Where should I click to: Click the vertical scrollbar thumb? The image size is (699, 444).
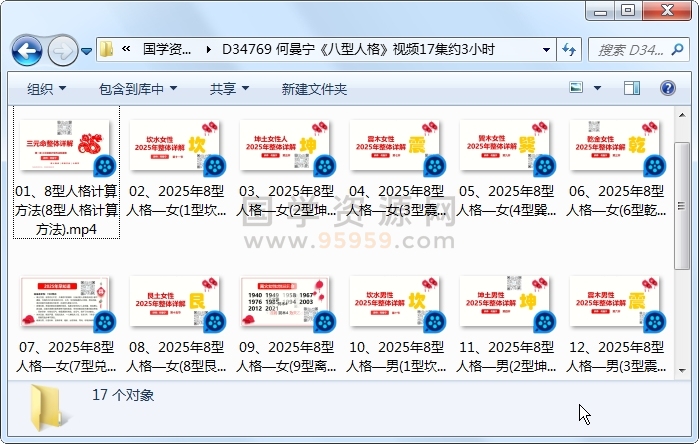[682, 206]
